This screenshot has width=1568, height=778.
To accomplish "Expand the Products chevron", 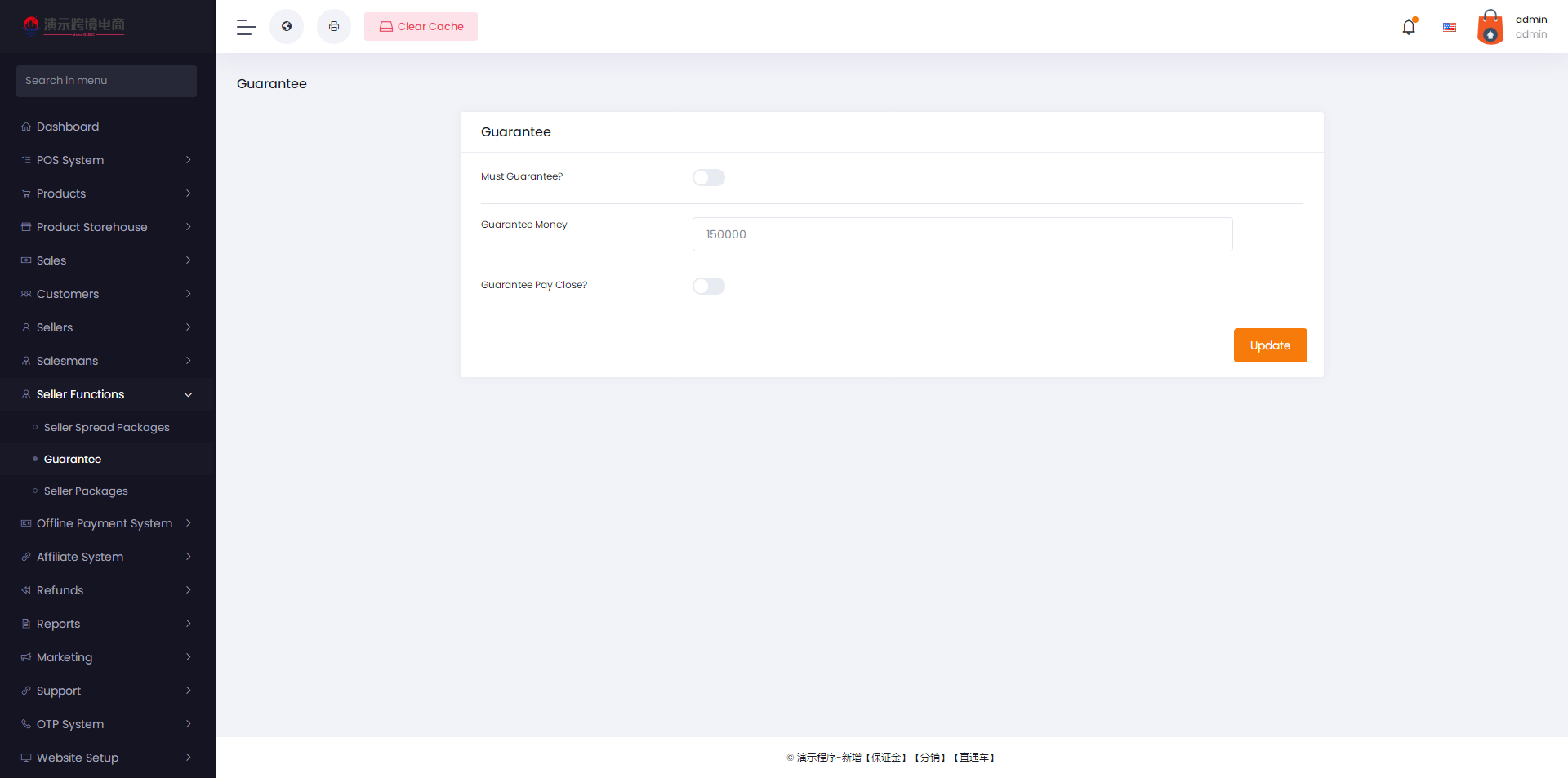I will [x=188, y=193].
